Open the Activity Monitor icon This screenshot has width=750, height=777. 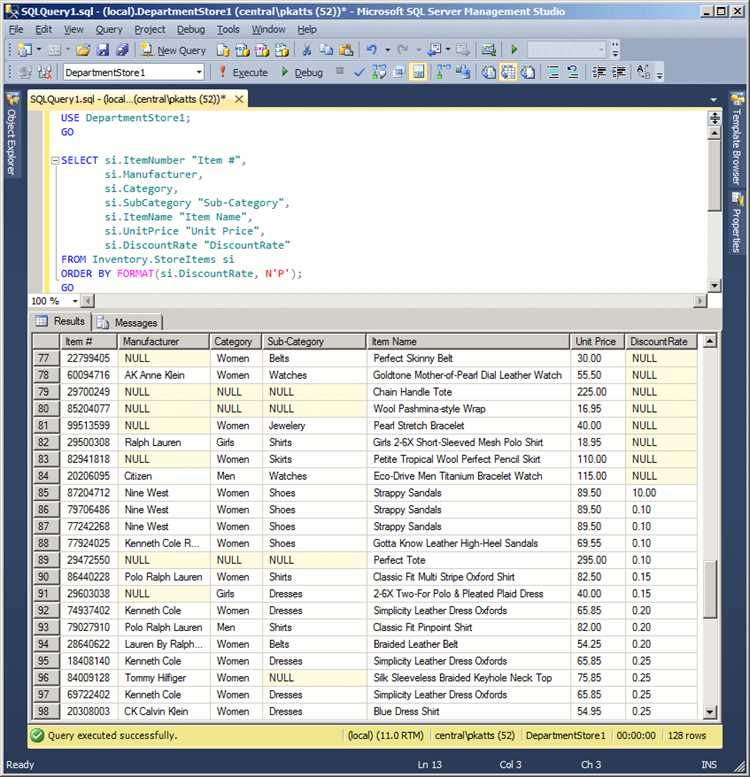pos(488,50)
